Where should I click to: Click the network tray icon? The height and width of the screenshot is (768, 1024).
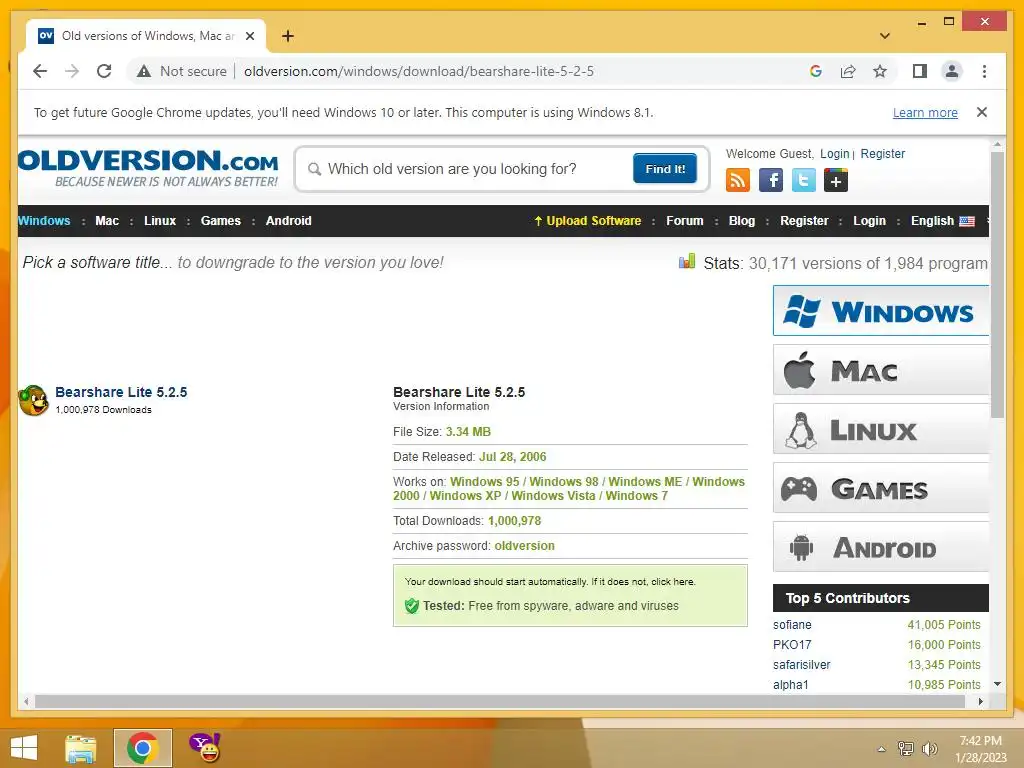coord(906,749)
